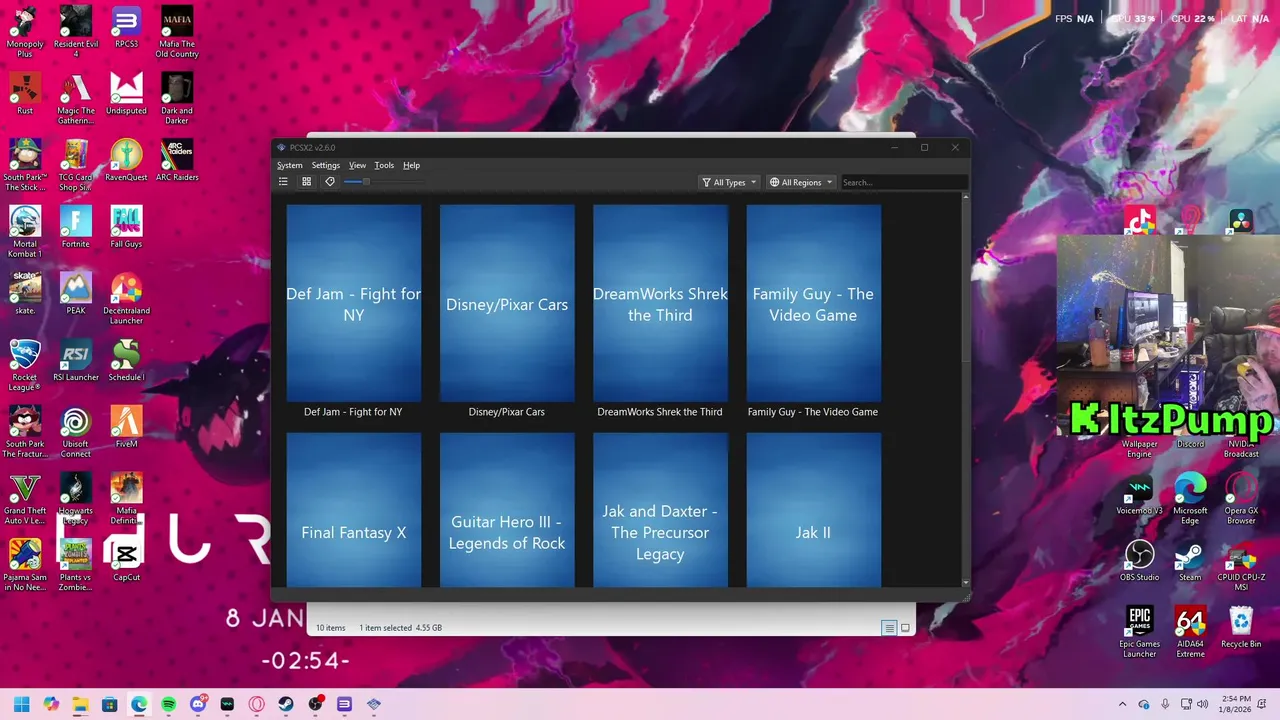Image resolution: width=1280 pixels, height=720 pixels.
Task: Select the Hogwarts Legacy desktop icon
Action: (76, 499)
